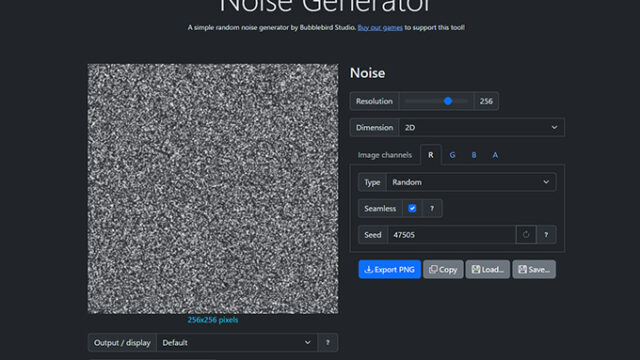Click the Seed input field showing 47505
Image resolution: width=640 pixels, height=360 pixels.
pos(451,235)
